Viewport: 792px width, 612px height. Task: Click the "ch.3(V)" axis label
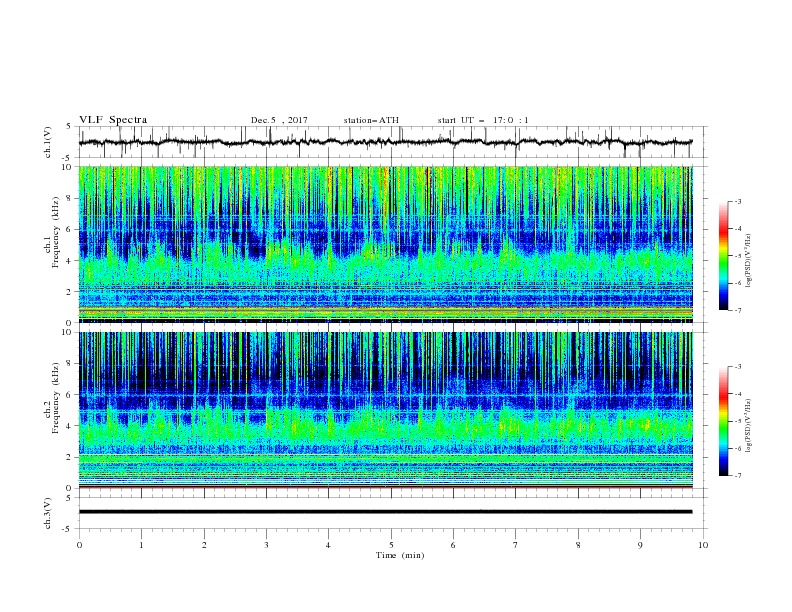[x=48, y=514]
